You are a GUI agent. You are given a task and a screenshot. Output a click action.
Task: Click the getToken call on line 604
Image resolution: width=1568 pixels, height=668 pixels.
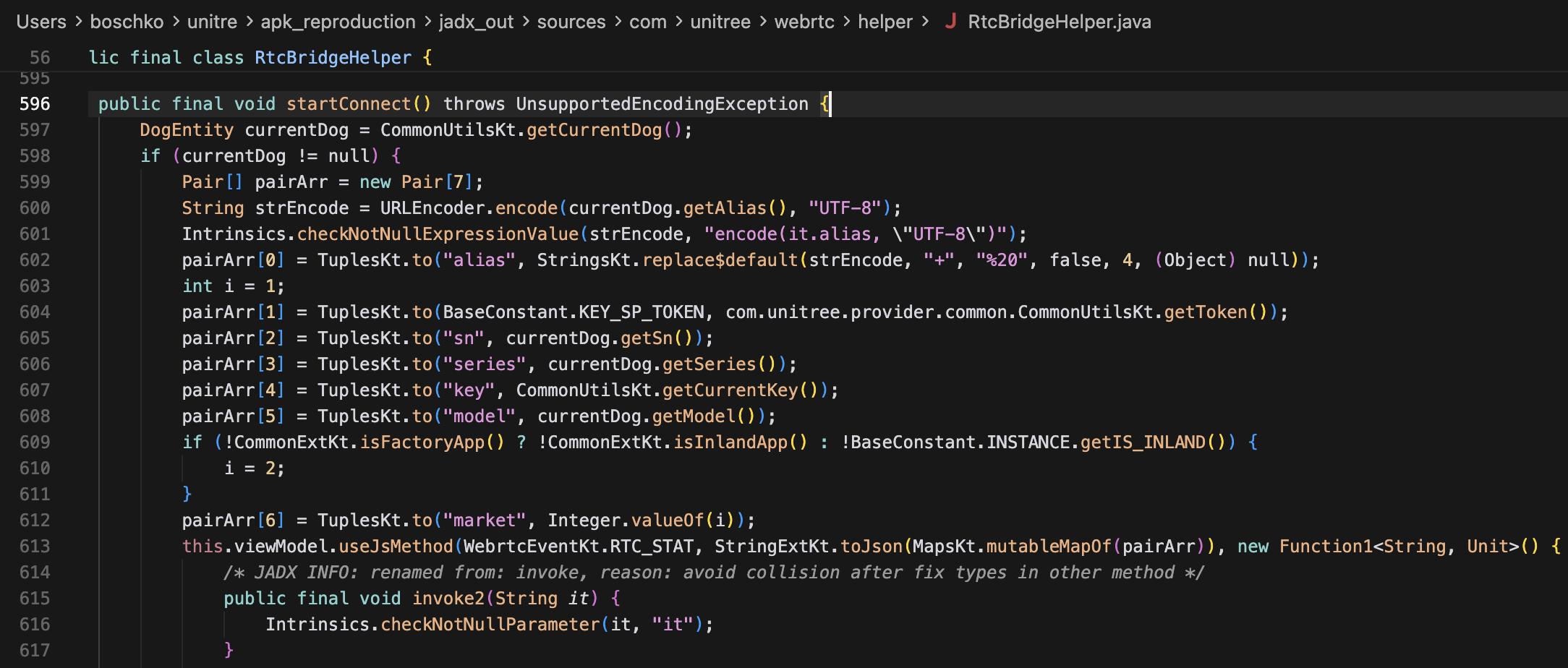click(x=1206, y=312)
